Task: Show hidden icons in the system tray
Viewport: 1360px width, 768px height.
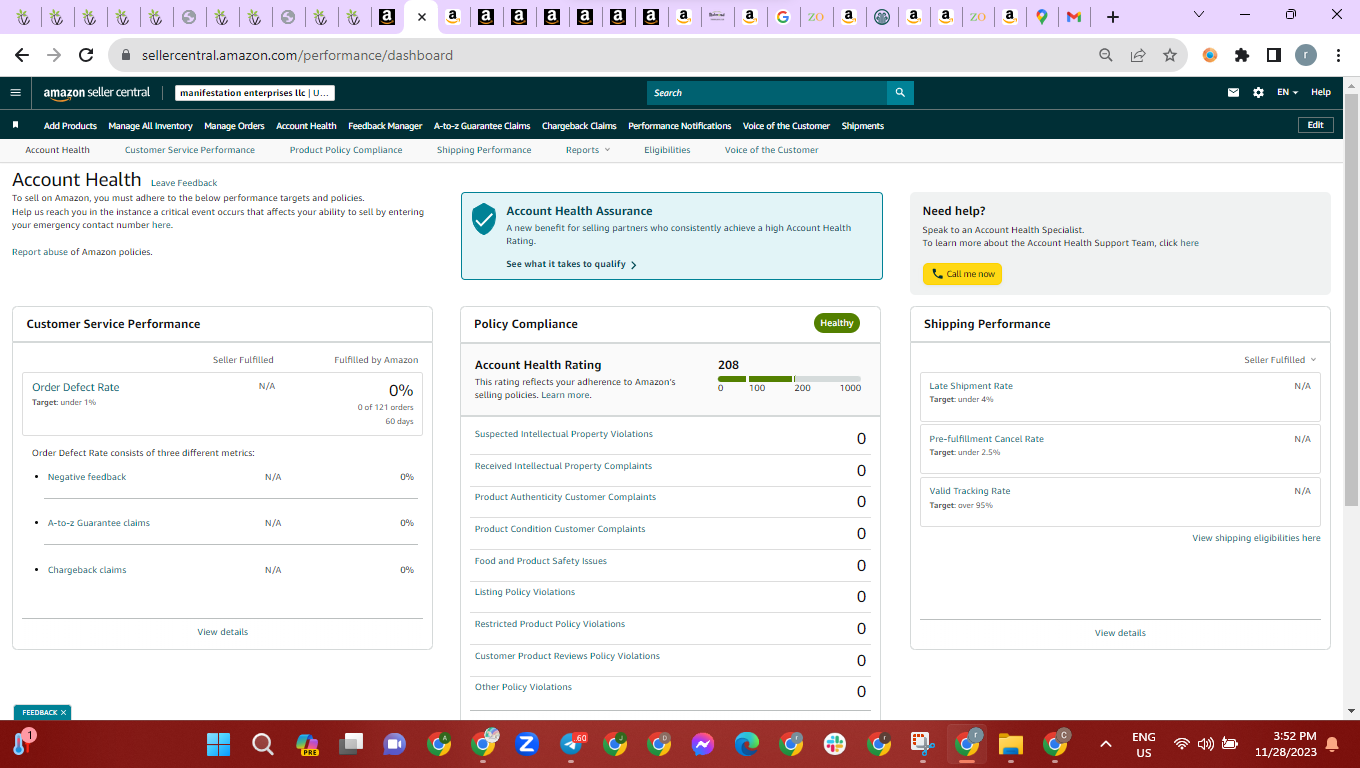Action: [1106, 744]
